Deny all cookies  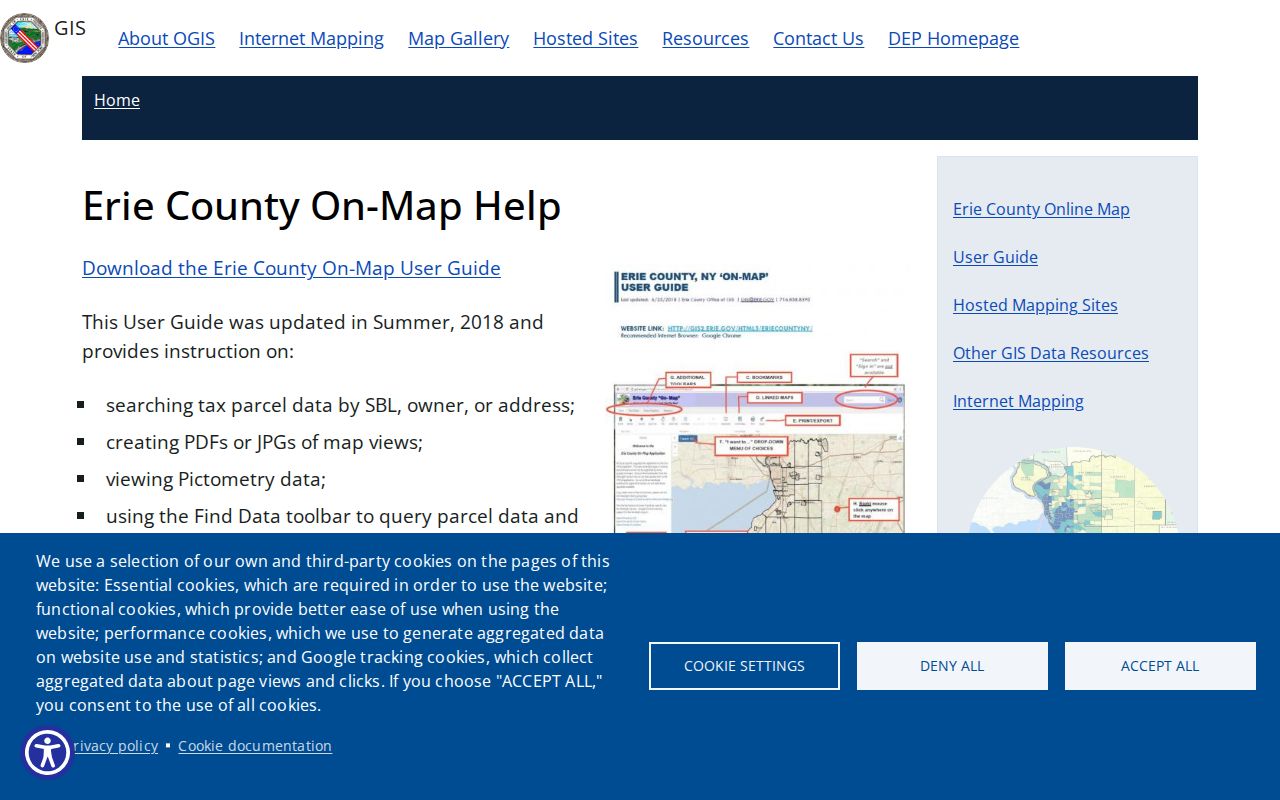pos(952,666)
